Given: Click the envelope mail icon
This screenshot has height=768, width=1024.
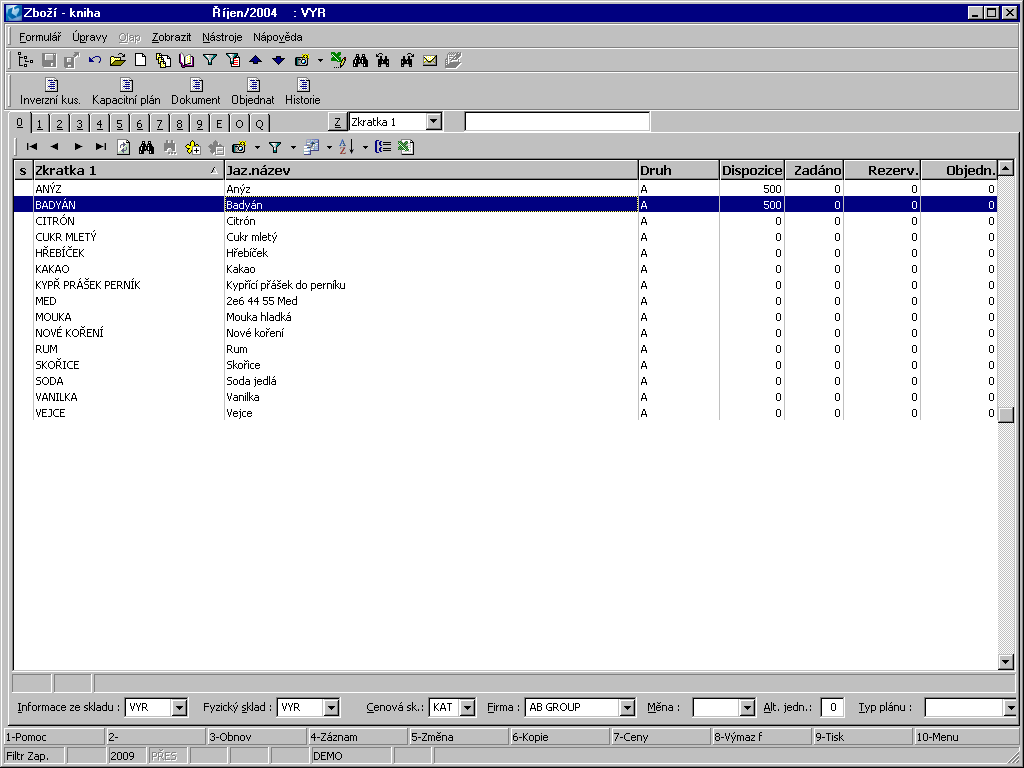Looking at the screenshot, I should pyautogui.click(x=430, y=61).
